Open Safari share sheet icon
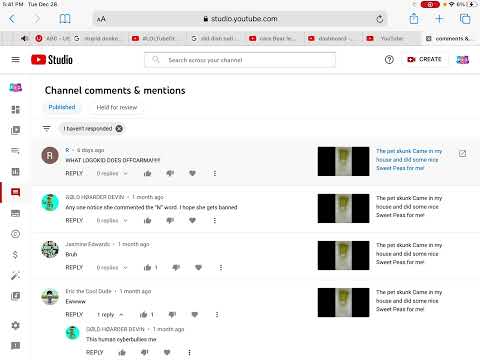 414,18
